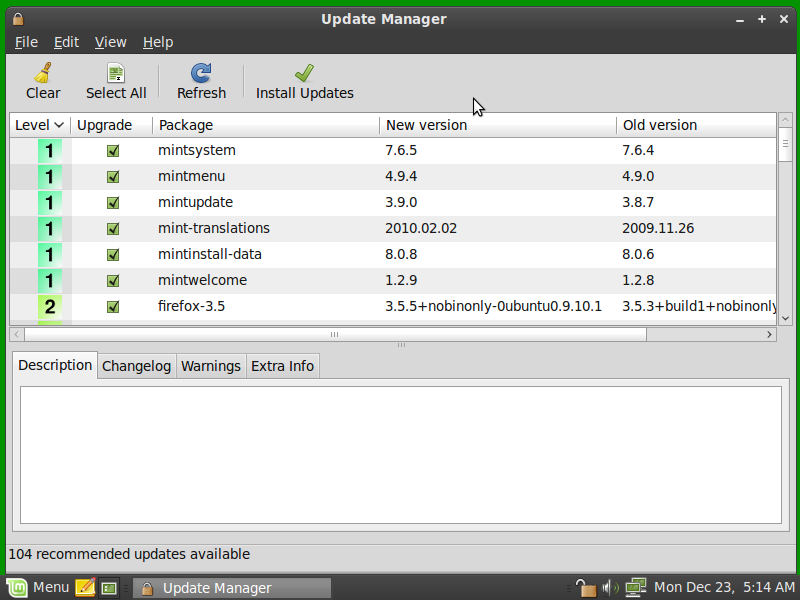The height and width of the screenshot is (600, 800).
Task: Open the terminal icon in the panel
Action: pos(109,588)
